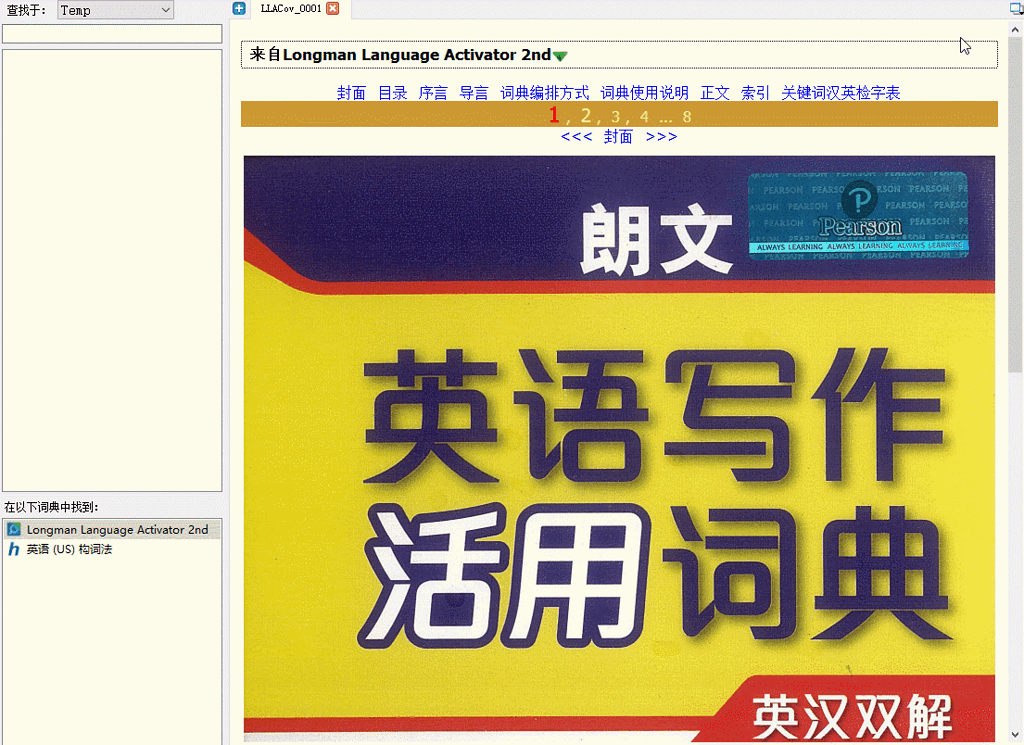This screenshot has height=745, width=1024.
Task: Switch to the LLACov_0001 tab
Action: 291,8
